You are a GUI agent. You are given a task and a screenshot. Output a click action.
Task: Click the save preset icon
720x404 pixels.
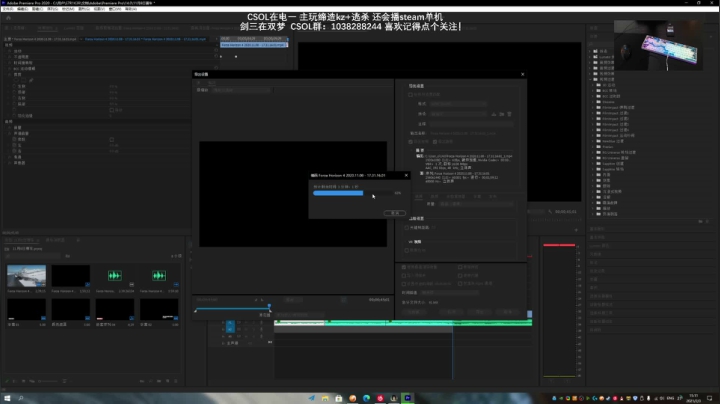pyautogui.click(x=494, y=114)
